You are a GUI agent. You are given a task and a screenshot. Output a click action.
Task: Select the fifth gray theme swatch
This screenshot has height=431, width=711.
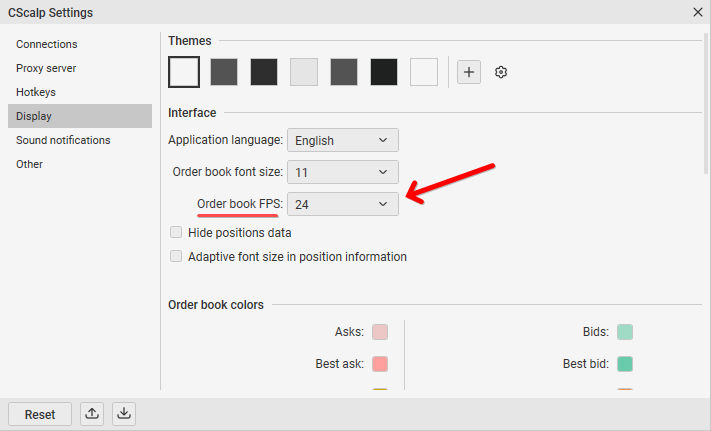tap(344, 72)
